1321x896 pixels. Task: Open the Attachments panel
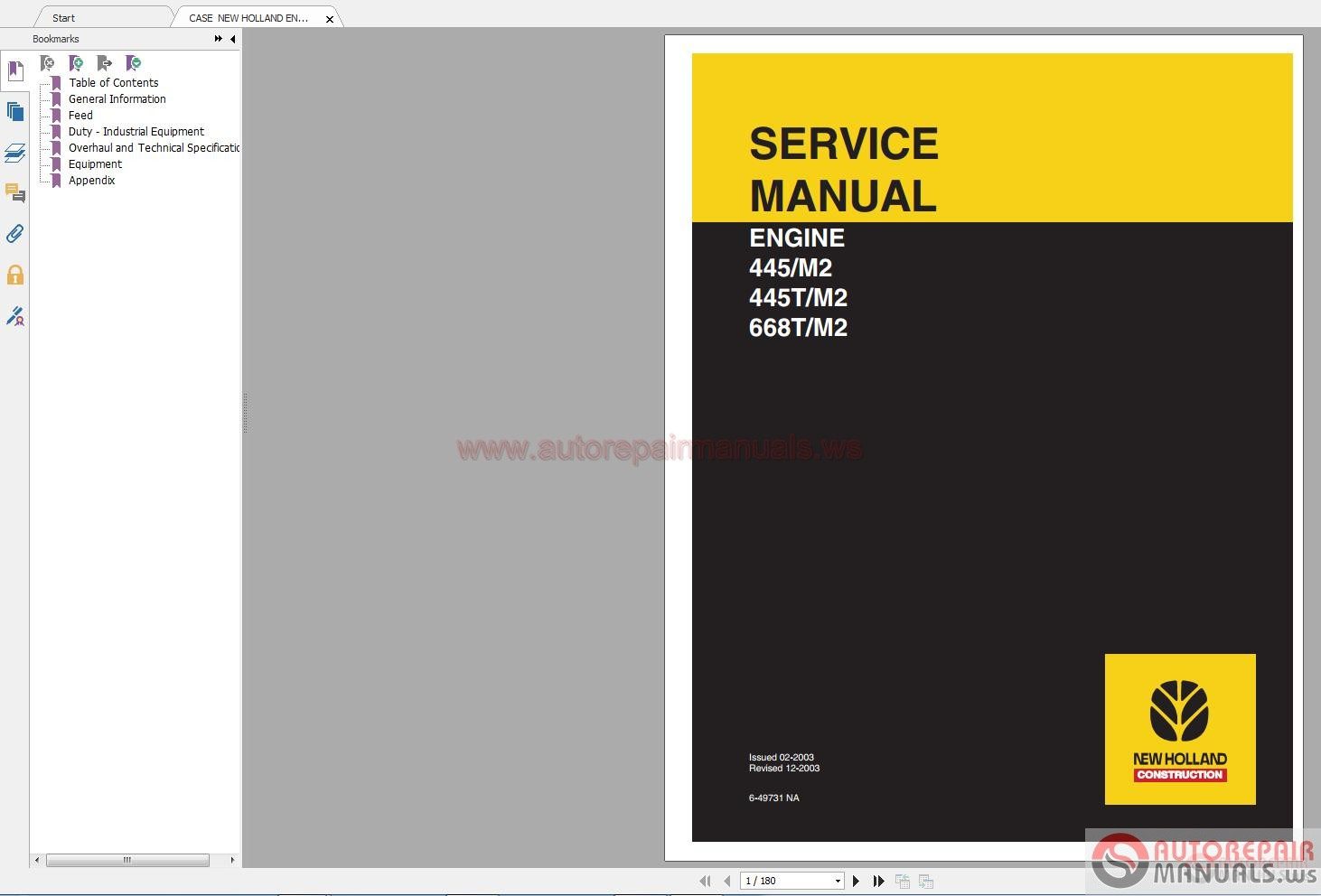coord(15,234)
